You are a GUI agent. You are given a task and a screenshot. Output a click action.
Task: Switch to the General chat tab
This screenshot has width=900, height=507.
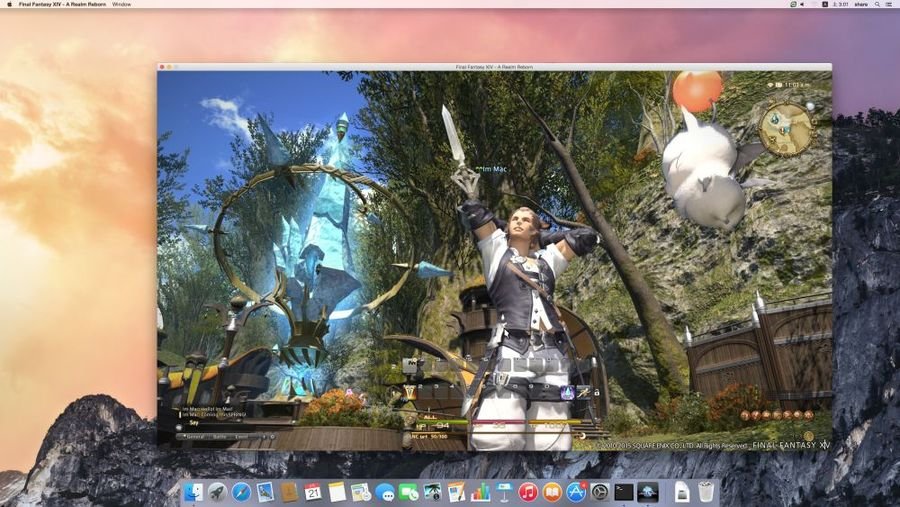[x=194, y=436]
